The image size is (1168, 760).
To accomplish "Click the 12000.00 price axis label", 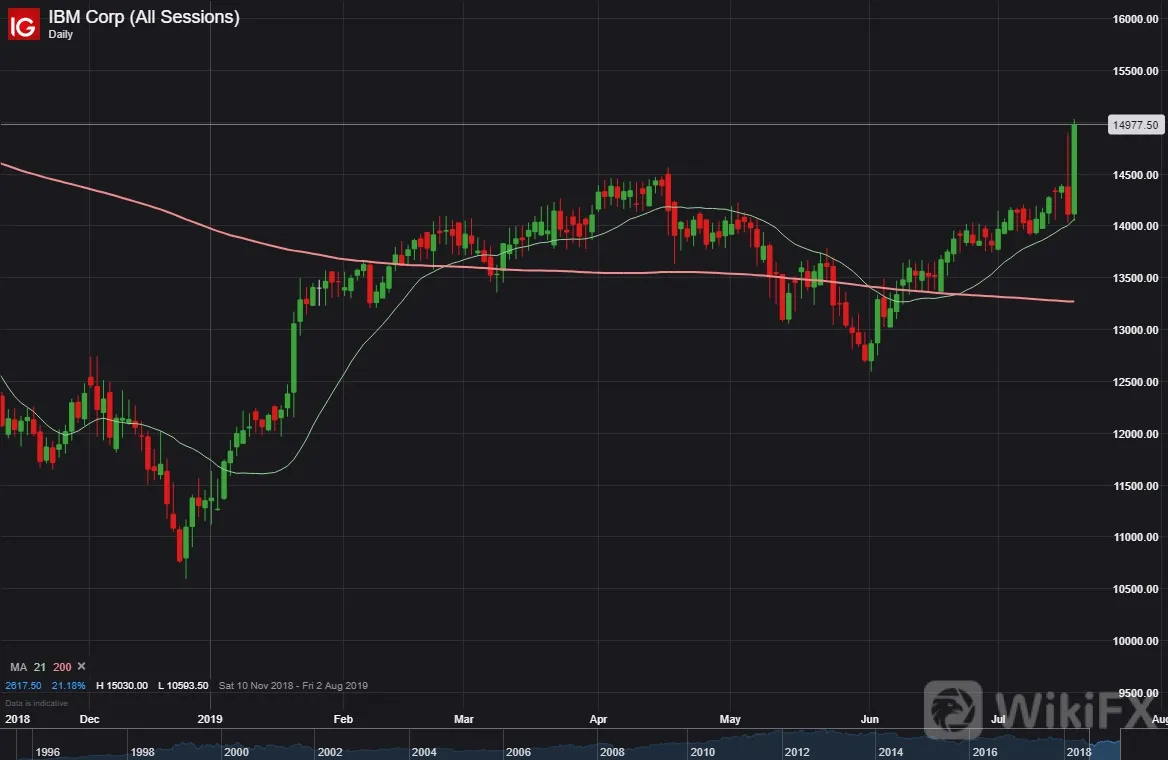I will 1135,434.
